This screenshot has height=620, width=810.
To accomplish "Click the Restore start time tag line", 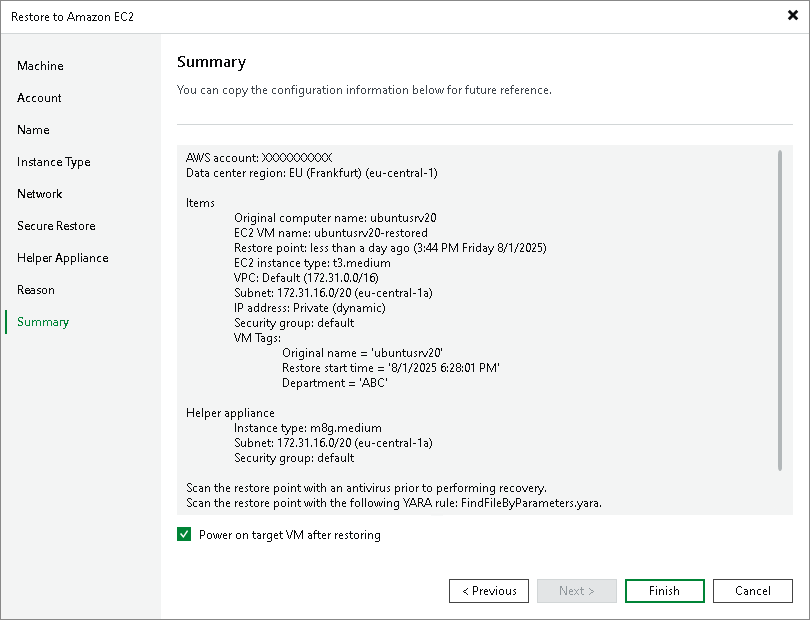I will (391, 367).
